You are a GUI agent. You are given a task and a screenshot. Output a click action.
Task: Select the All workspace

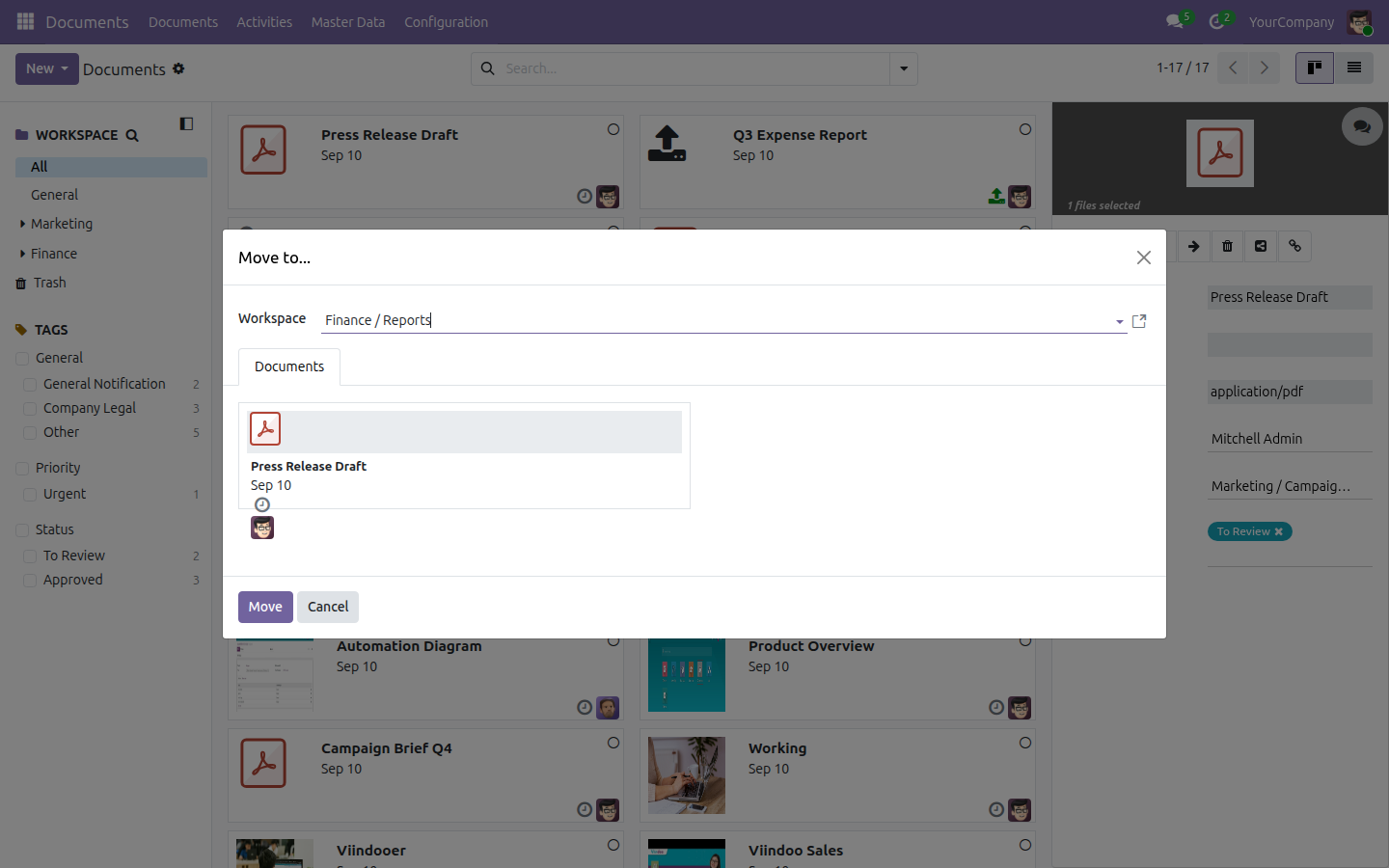click(111, 167)
